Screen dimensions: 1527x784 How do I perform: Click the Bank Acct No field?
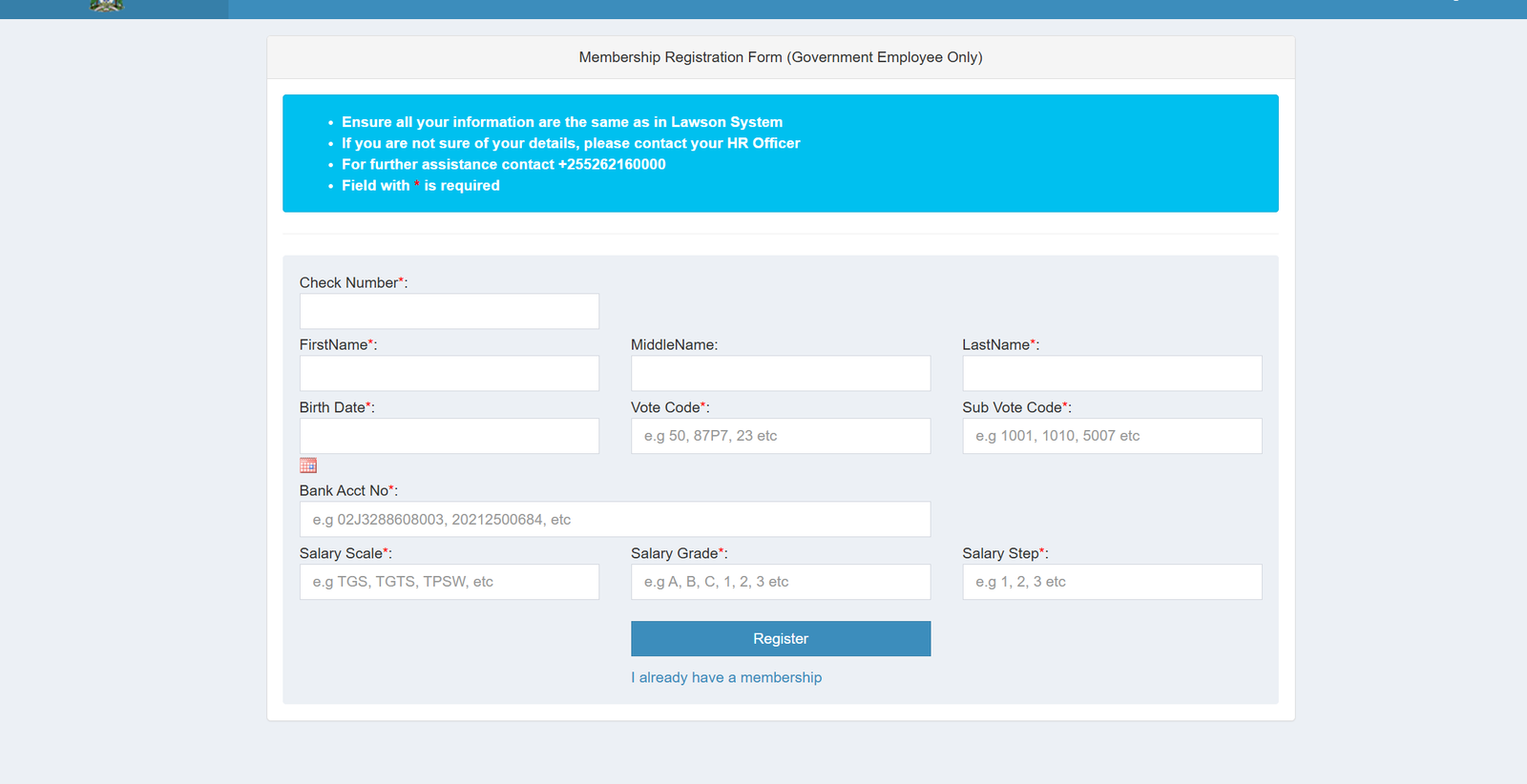click(x=615, y=520)
